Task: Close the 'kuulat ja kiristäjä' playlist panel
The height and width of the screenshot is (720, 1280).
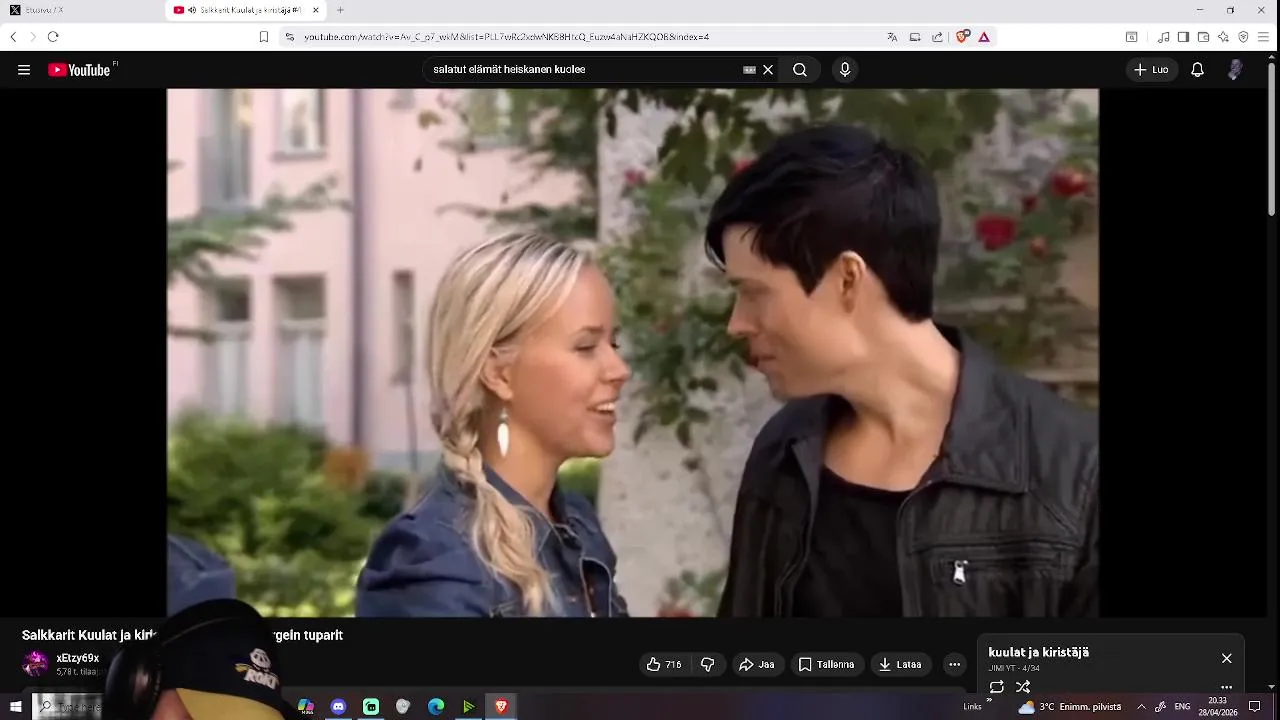Action: point(1227,658)
